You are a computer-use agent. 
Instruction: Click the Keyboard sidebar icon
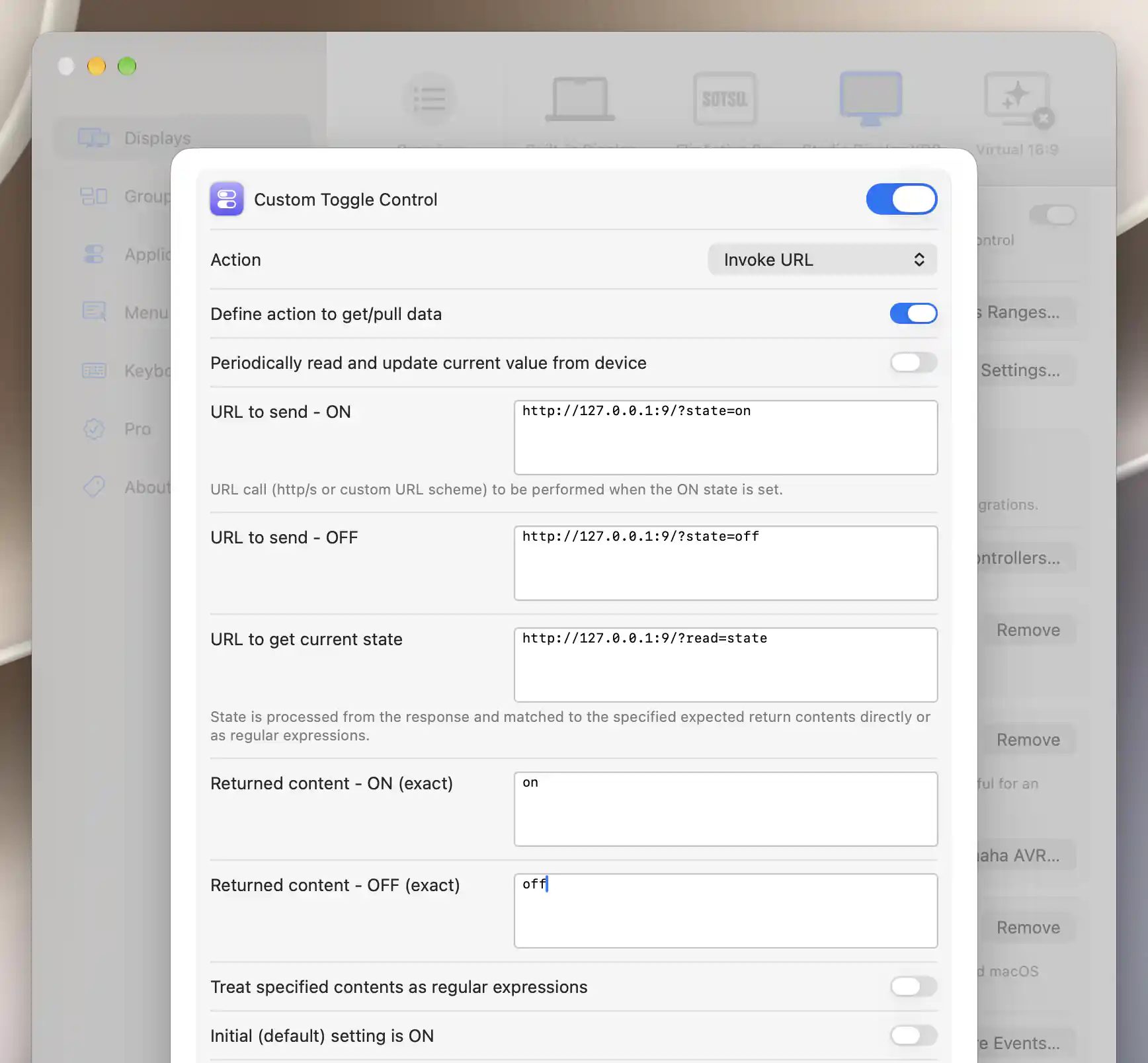94,370
